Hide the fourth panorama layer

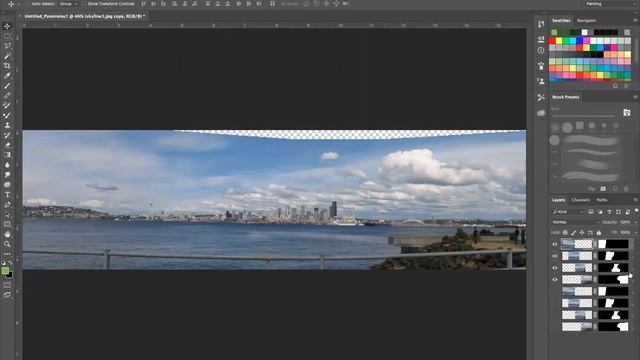click(x=554, y=280)
